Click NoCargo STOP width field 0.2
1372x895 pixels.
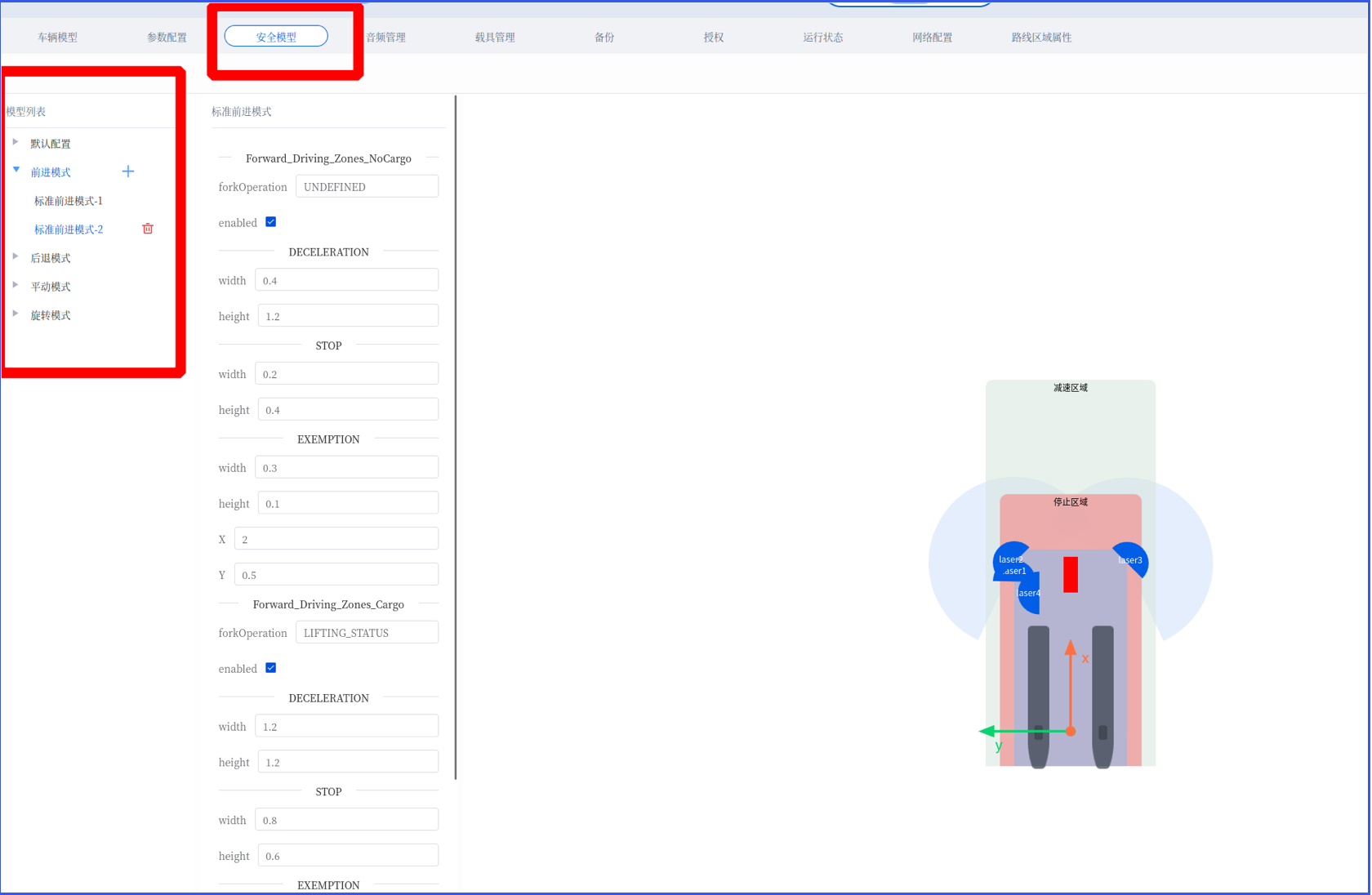pos(346,374)
